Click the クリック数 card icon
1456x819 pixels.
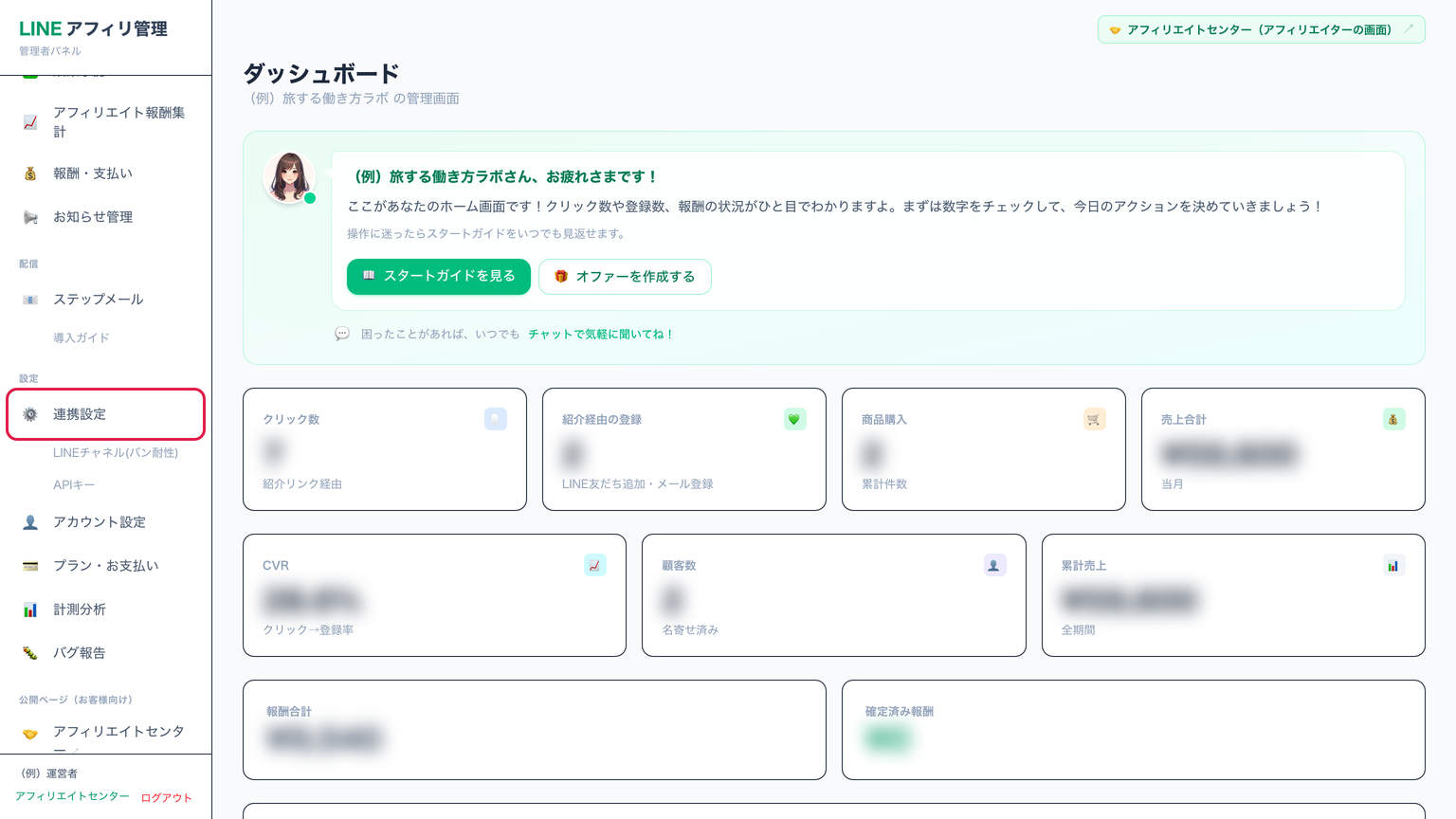pos(495,419)
